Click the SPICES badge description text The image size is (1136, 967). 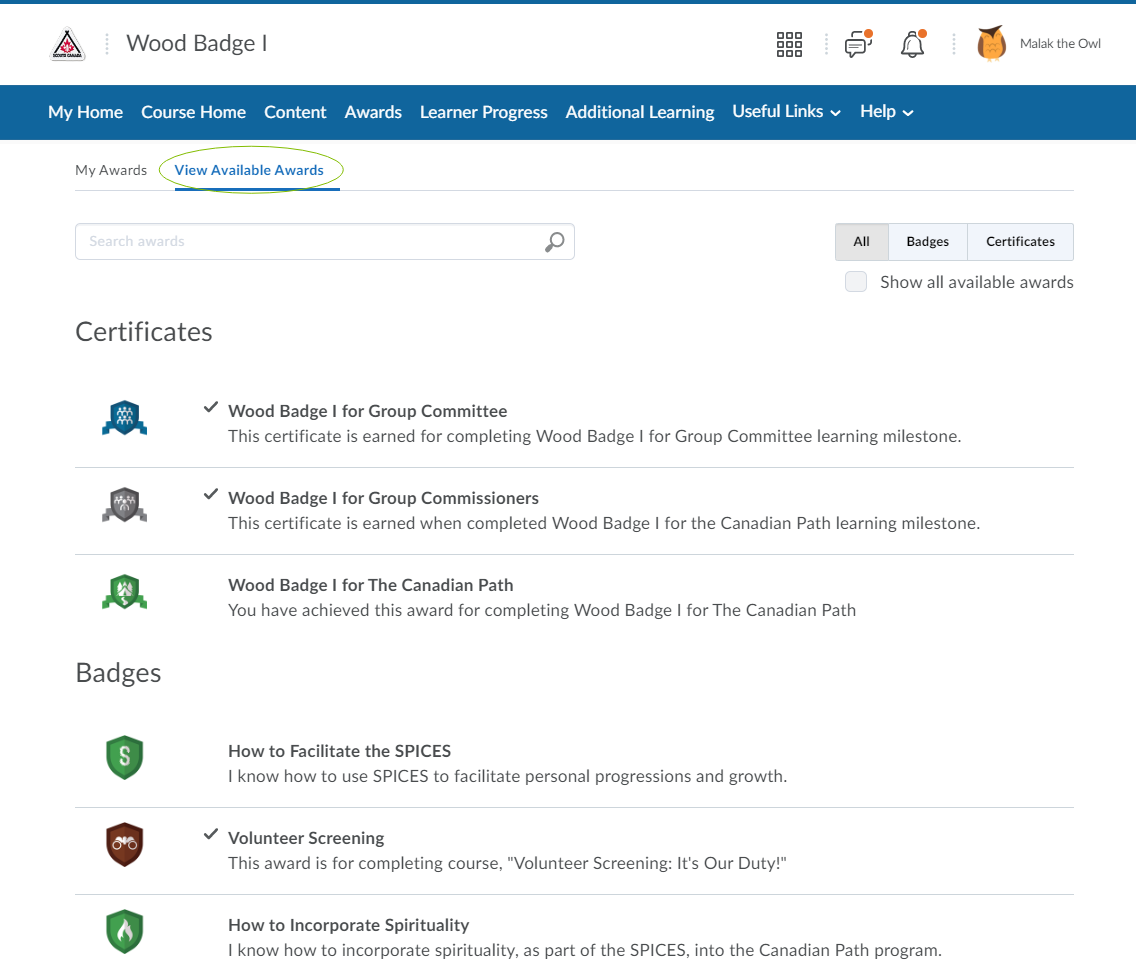pyautogui.click(x=507, y=776)
